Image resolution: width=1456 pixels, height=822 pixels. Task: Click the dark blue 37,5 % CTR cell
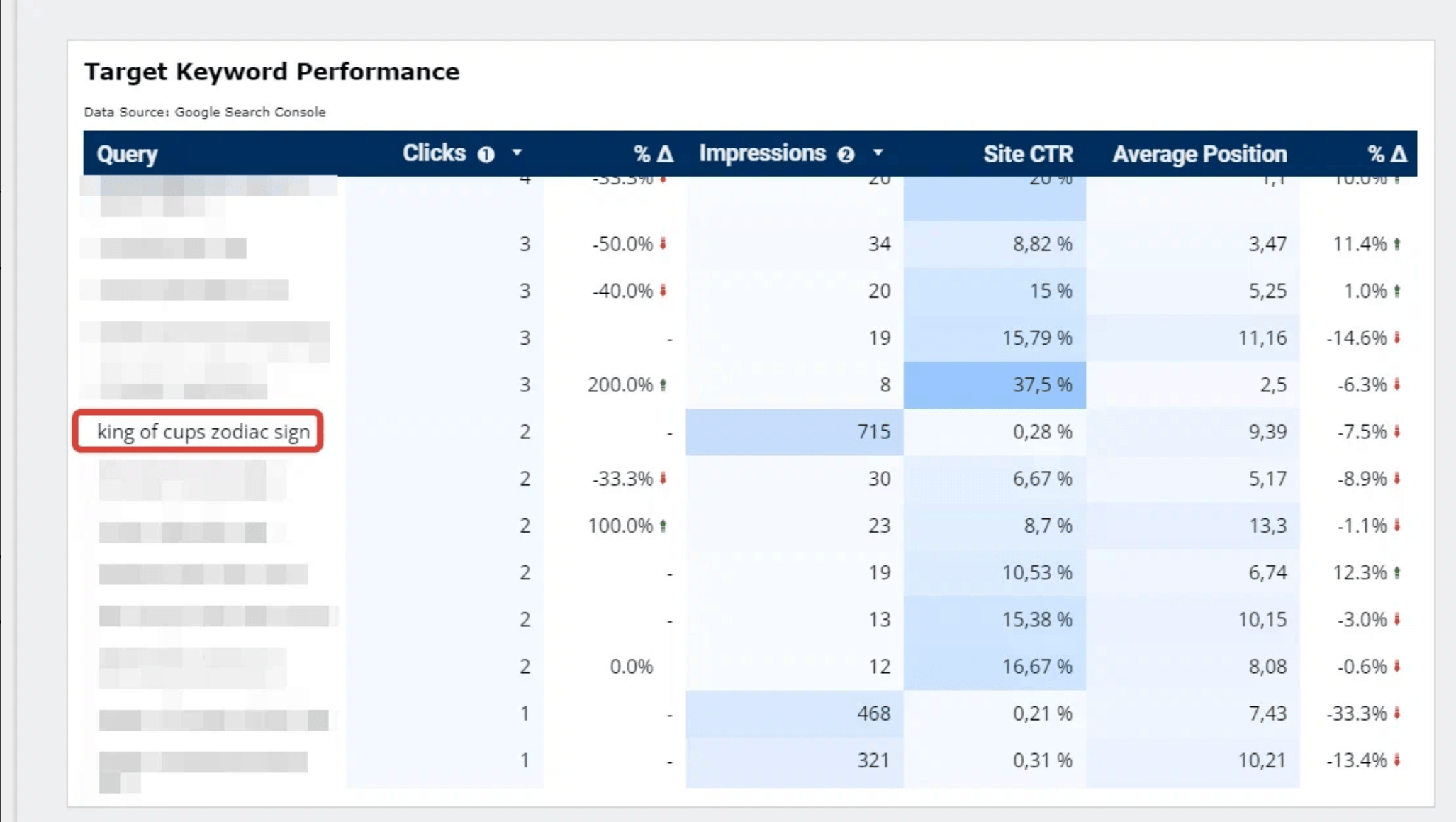(994, 385)
